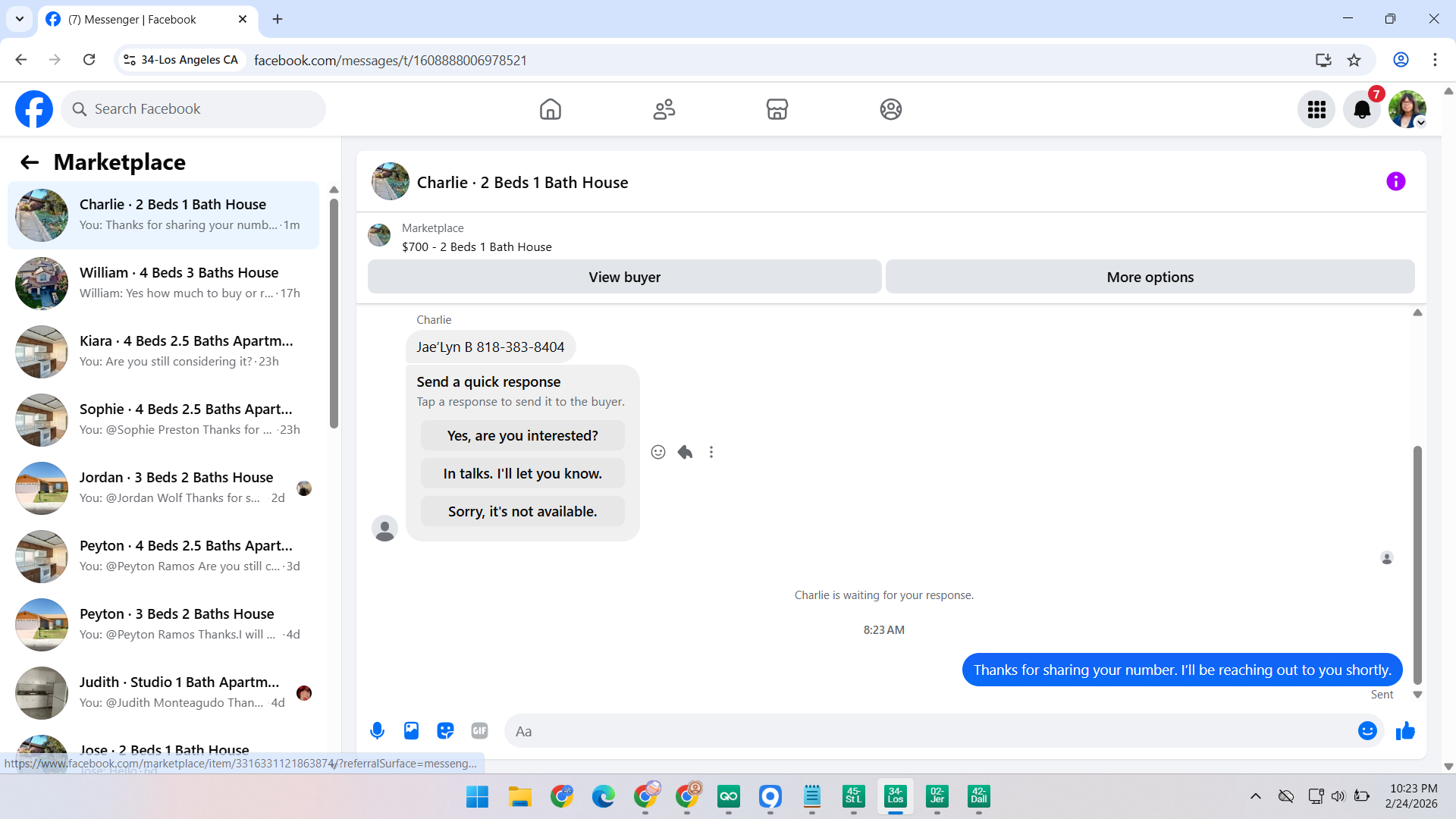The height and width of the screenshot is (819, 1456).
Task: Open conversation information purple icon
Action: (x=1395, y=182)
